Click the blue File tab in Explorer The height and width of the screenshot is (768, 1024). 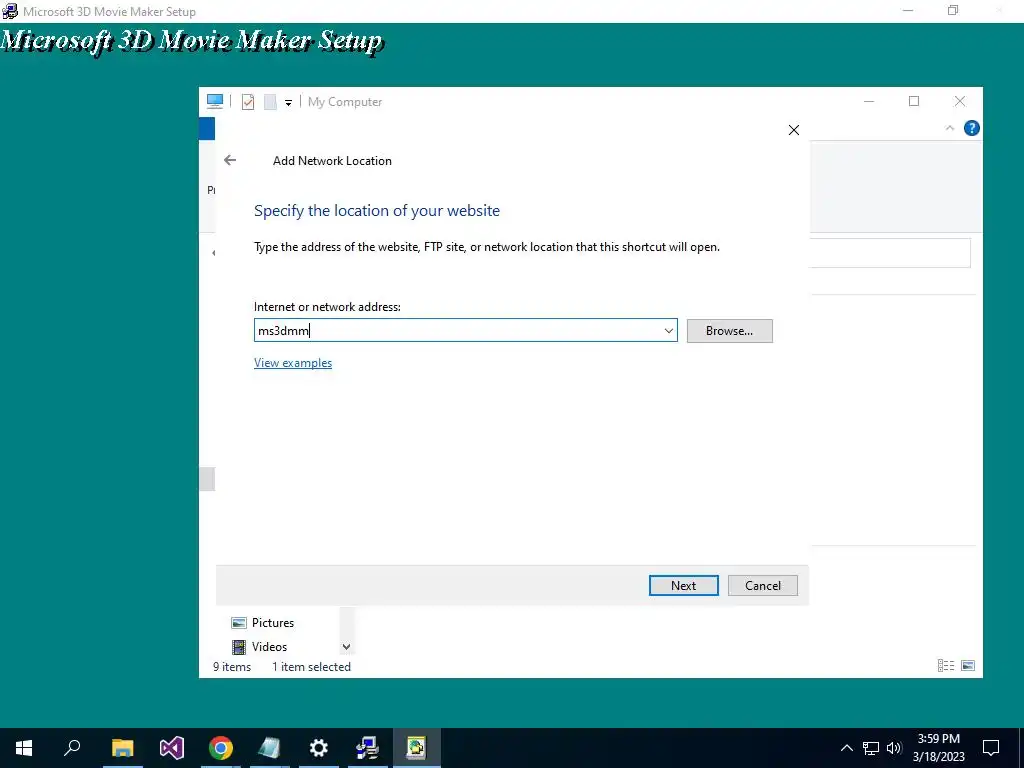206,128
